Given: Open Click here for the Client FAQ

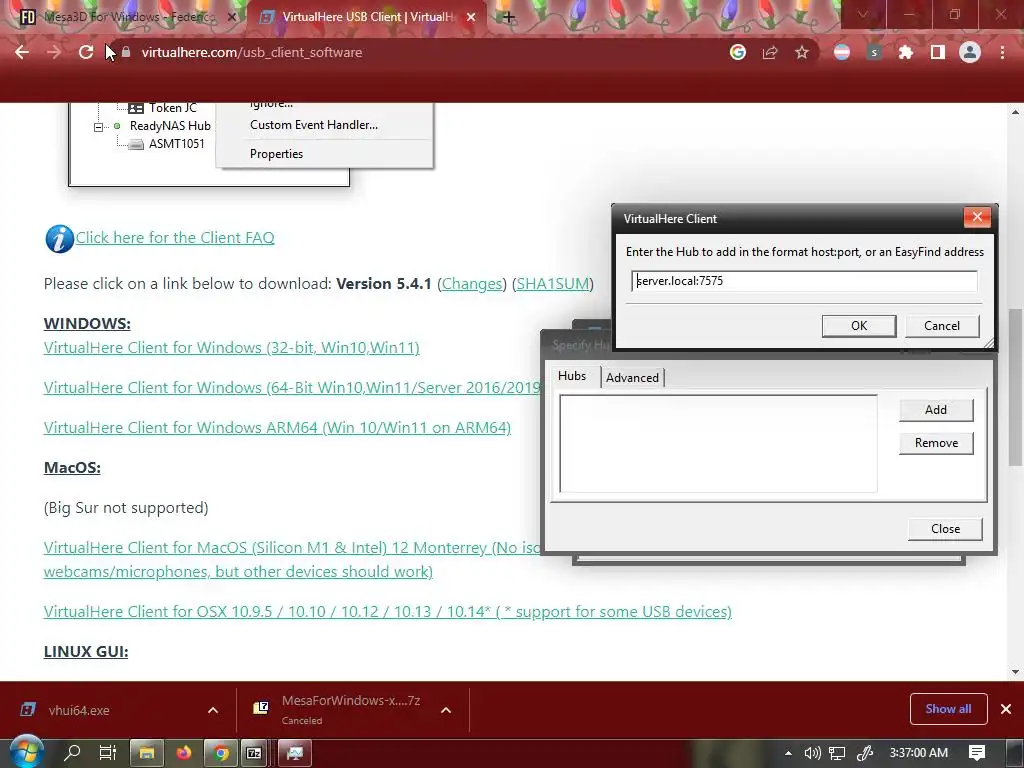Looking at the screenshot, I should click(x=175, y=238).
